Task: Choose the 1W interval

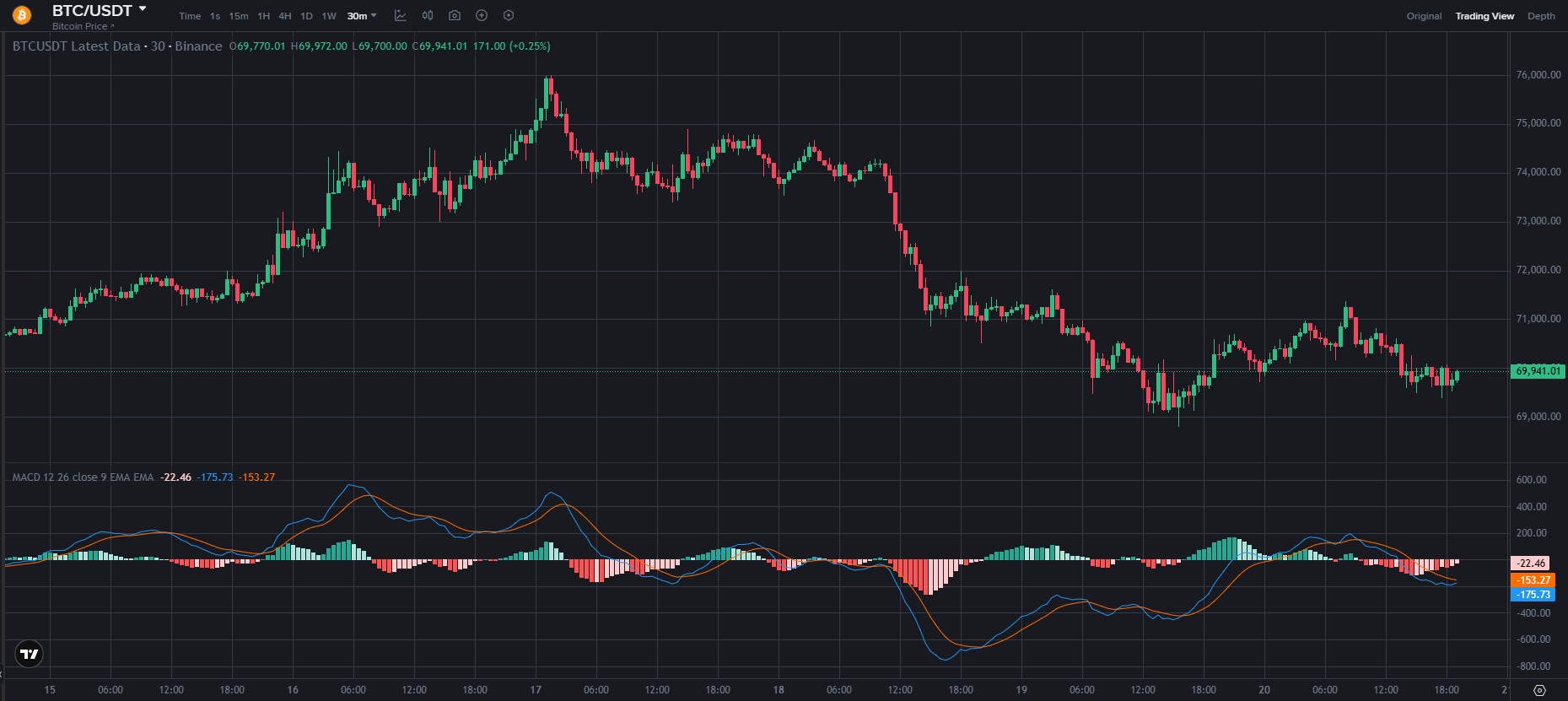Action: pyautogui.click(x=329, y=16)
